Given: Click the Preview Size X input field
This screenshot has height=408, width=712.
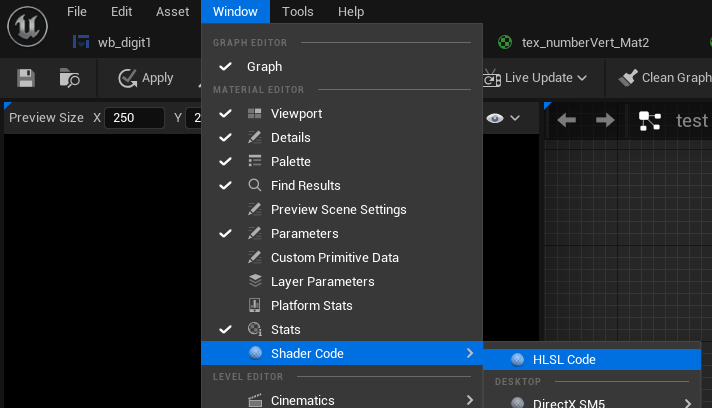Looking at the screenshot, I should (134, 119).
